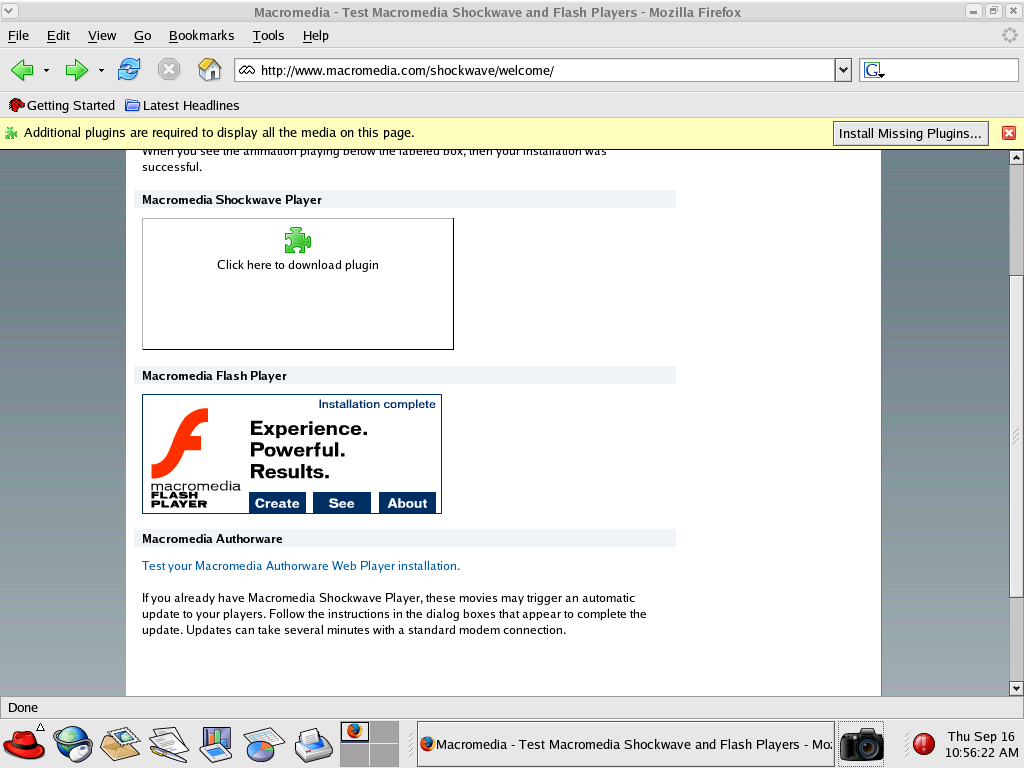Image resolution: width=1024 pixels, height=768 pixels.
Task: Click the 'Done' status bar text
Action: pyautogui.click(x=23, y=707)
